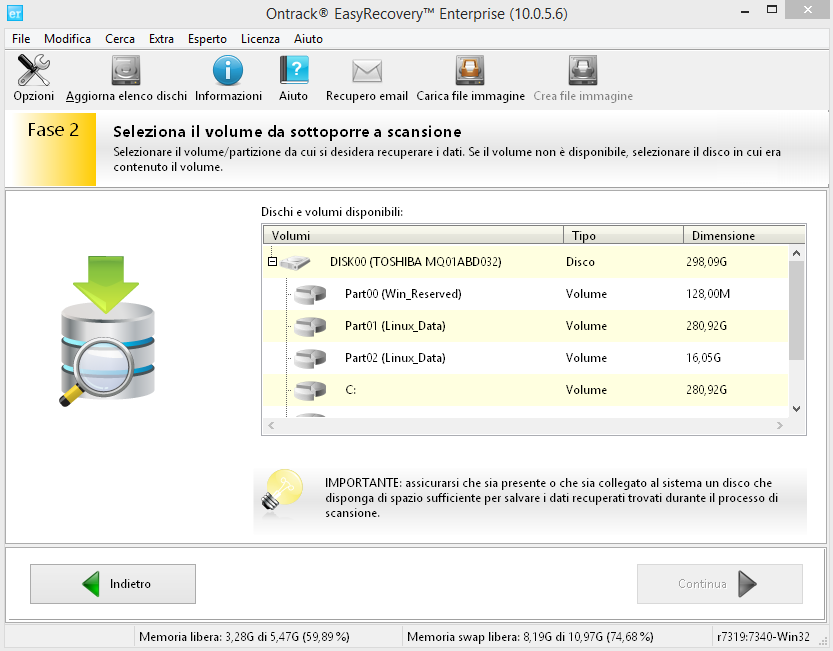This screenshot has height=651, width=833.
Task: Click the Part02 Linux_Data volume icon
Action: coord(310,358)
